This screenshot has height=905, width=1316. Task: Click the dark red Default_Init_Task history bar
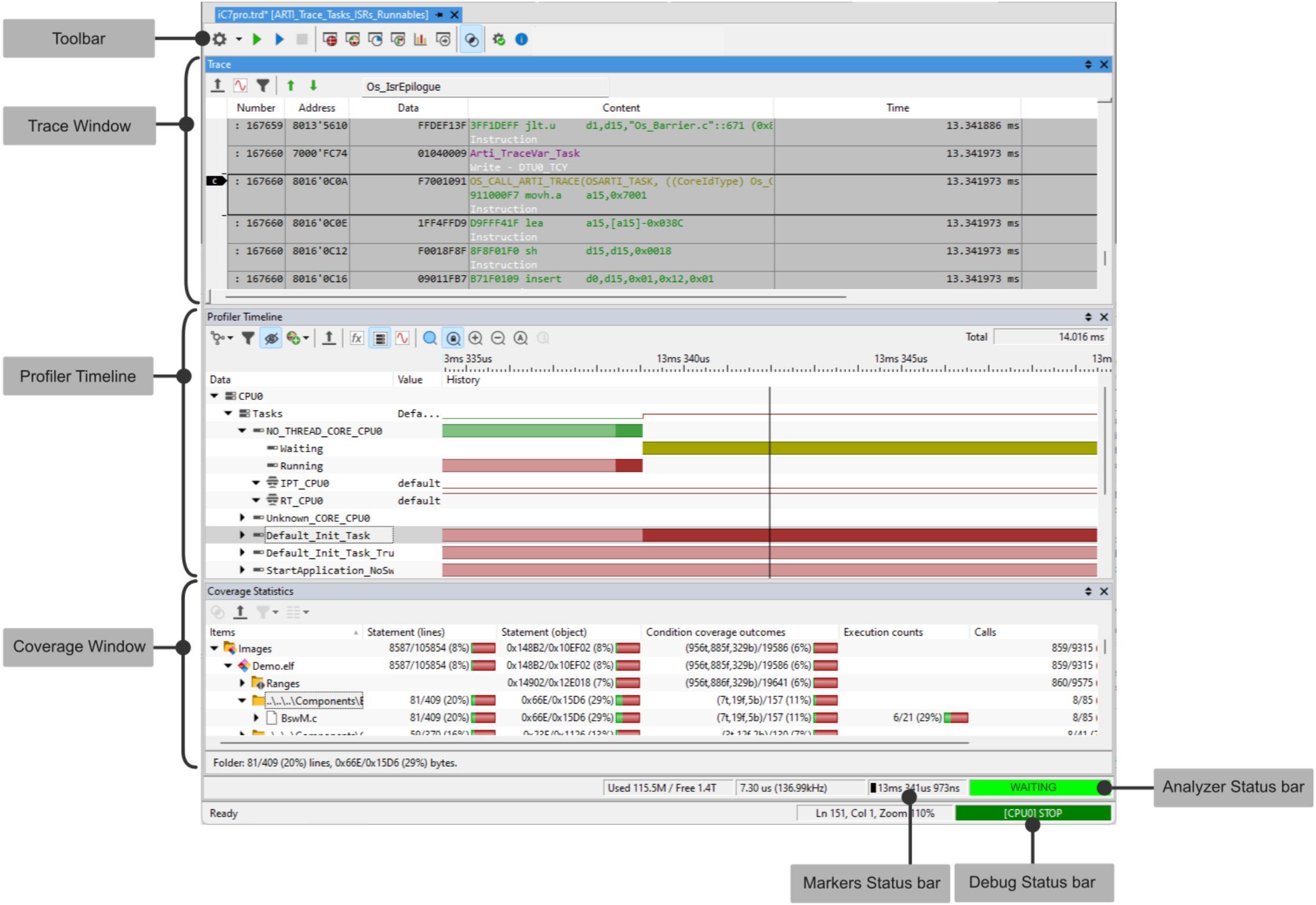(870, 535)
